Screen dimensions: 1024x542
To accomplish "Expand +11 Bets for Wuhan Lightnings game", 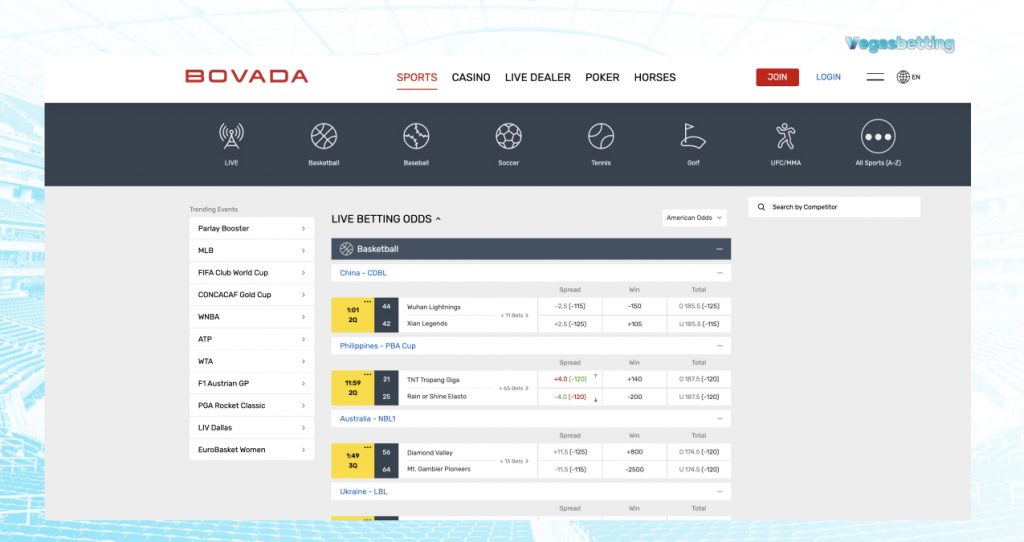I will pos(515,315).
